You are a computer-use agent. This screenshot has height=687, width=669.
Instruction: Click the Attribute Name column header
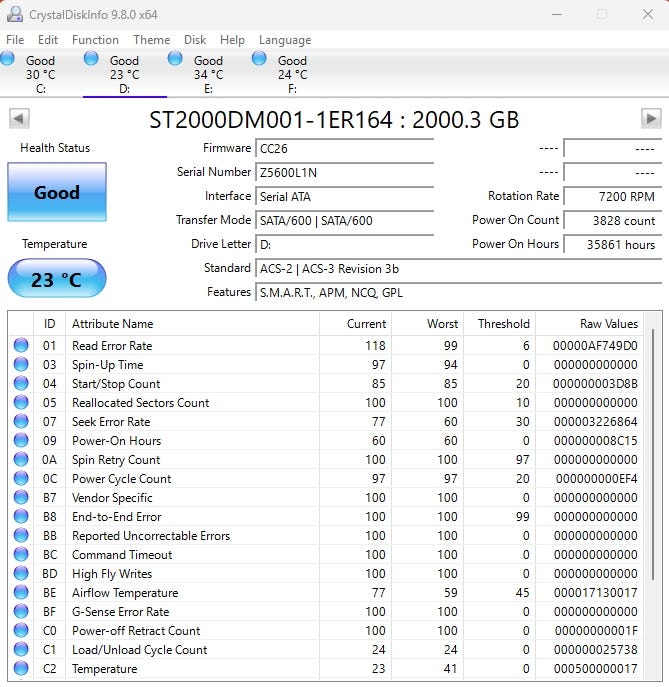point(192,324)
